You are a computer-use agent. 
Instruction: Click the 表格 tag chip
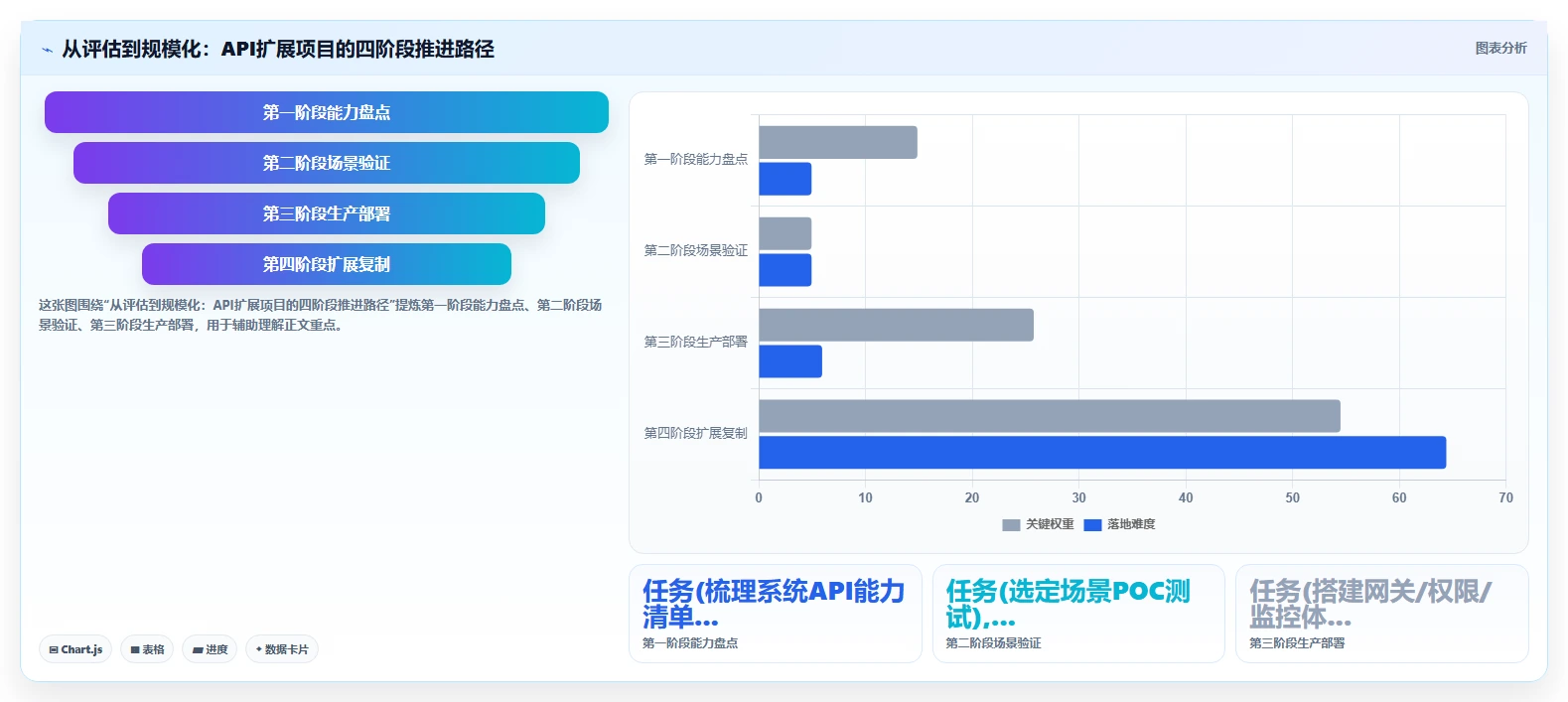tap(147, 649)
